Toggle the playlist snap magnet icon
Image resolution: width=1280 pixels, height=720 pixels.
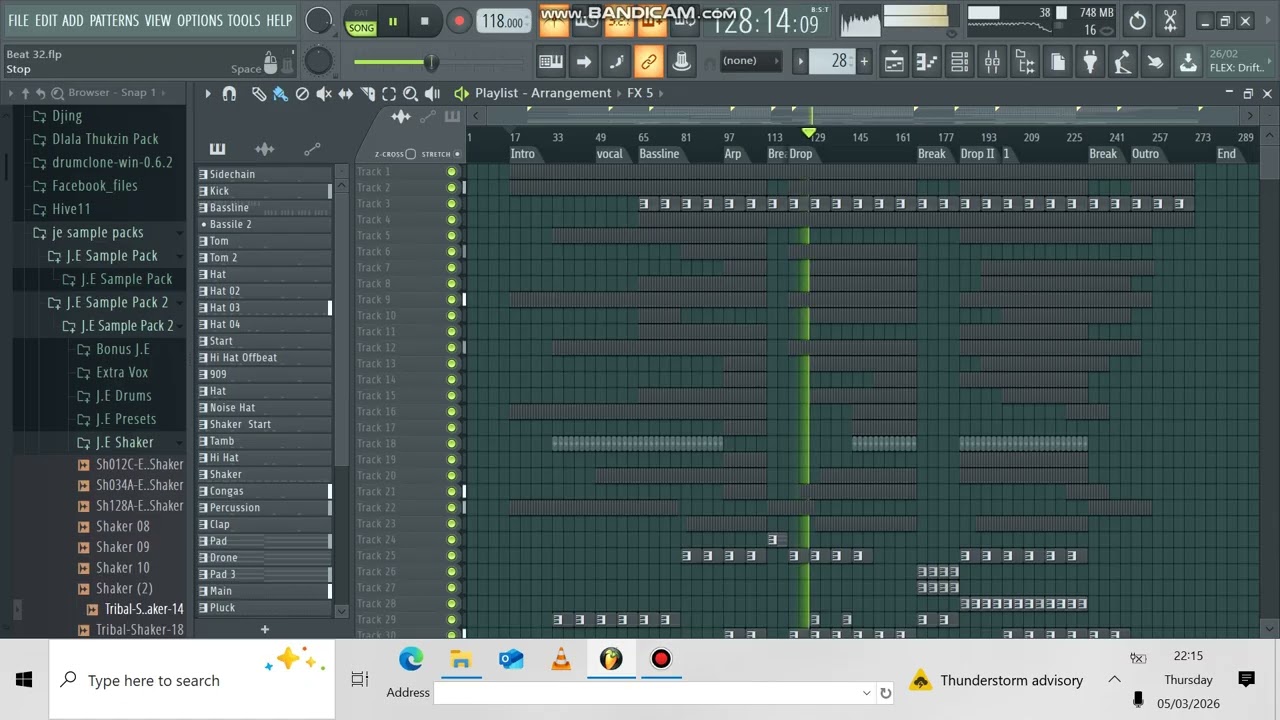tap(229, 93)
